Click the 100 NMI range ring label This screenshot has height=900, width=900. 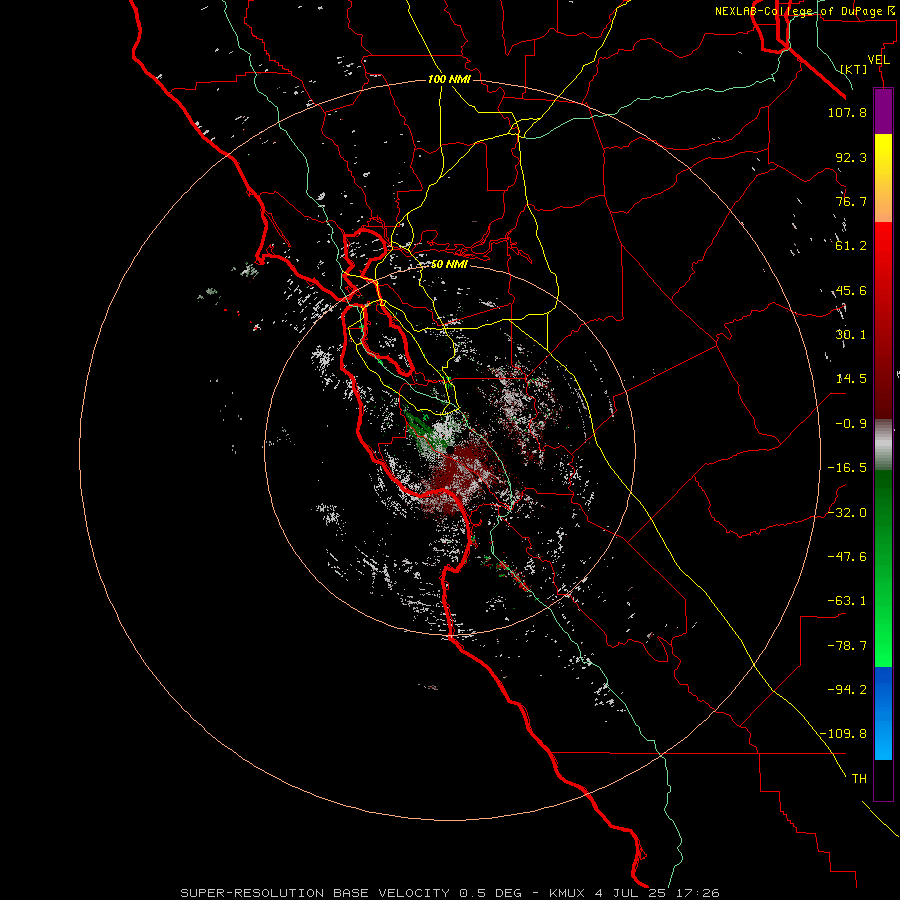[449, 79]
